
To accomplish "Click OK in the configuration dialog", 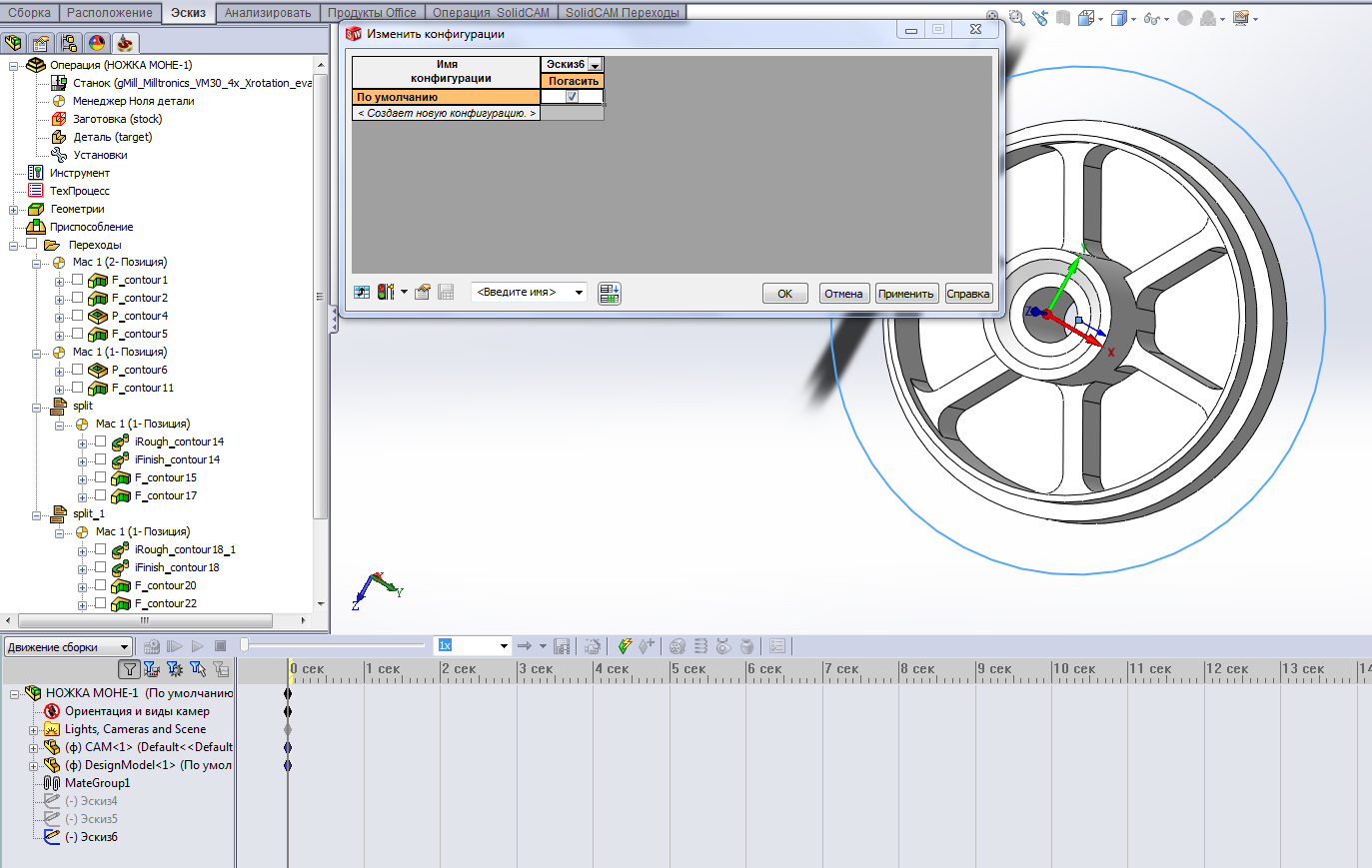I will pyautogui.click(x=784, y=294).
